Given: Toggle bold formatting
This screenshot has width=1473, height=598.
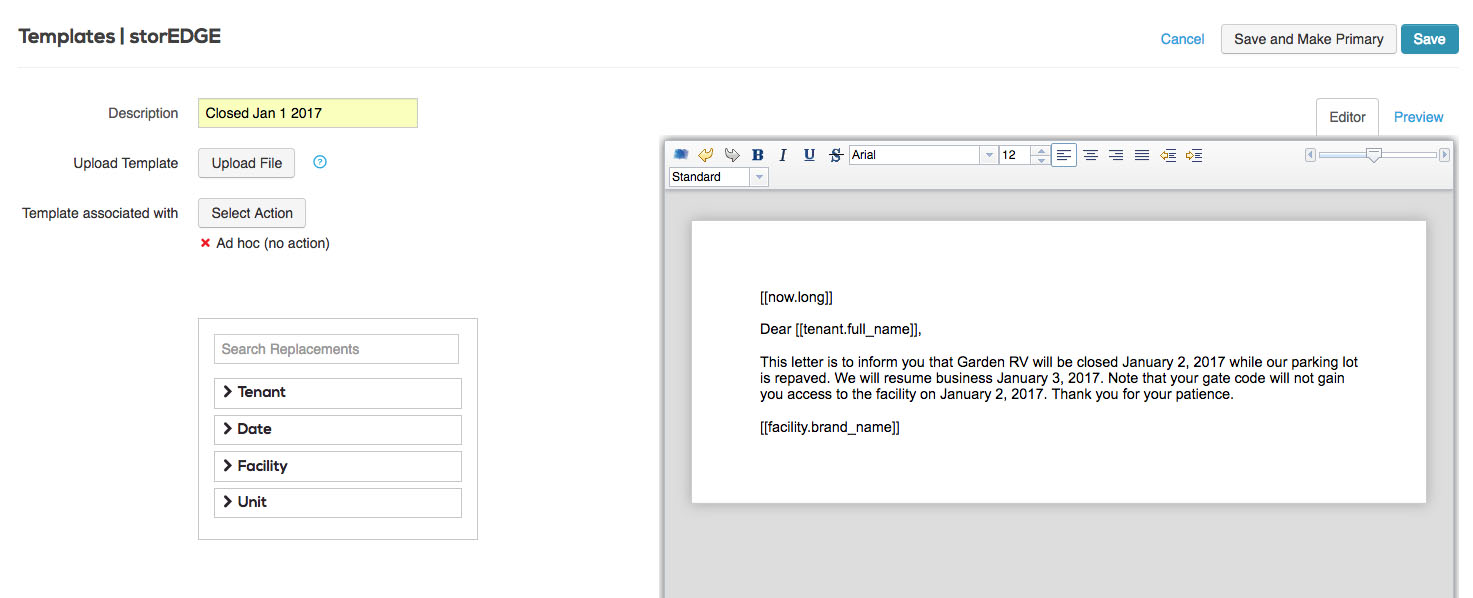Looking at the screenshot, I should (x=758, y=155).
